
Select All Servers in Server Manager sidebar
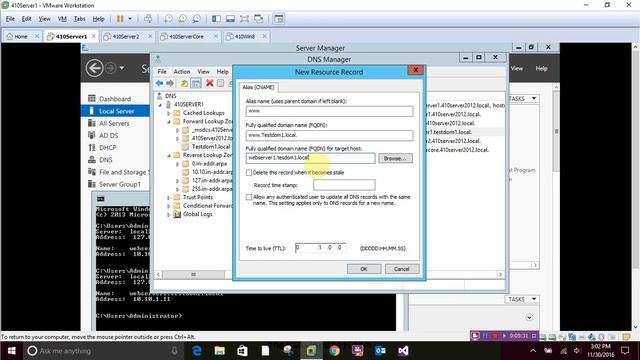pos(114,123)
